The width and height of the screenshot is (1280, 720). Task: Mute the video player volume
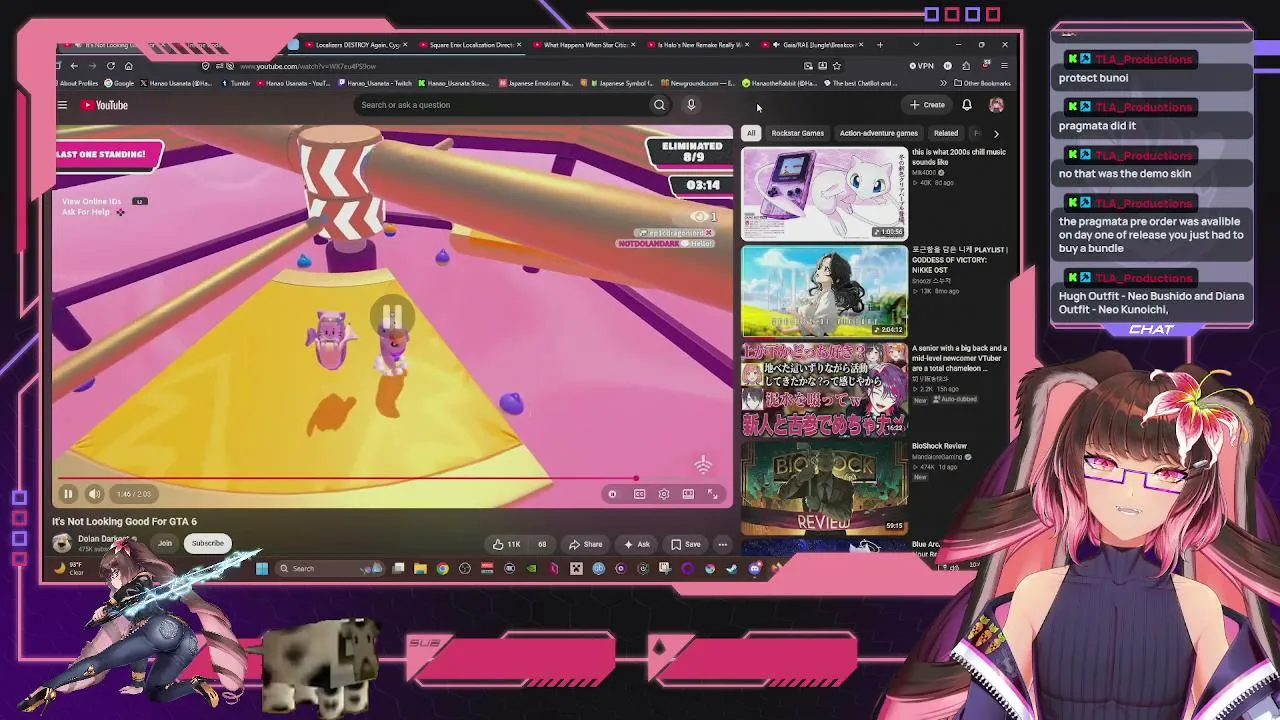point(94,494)
